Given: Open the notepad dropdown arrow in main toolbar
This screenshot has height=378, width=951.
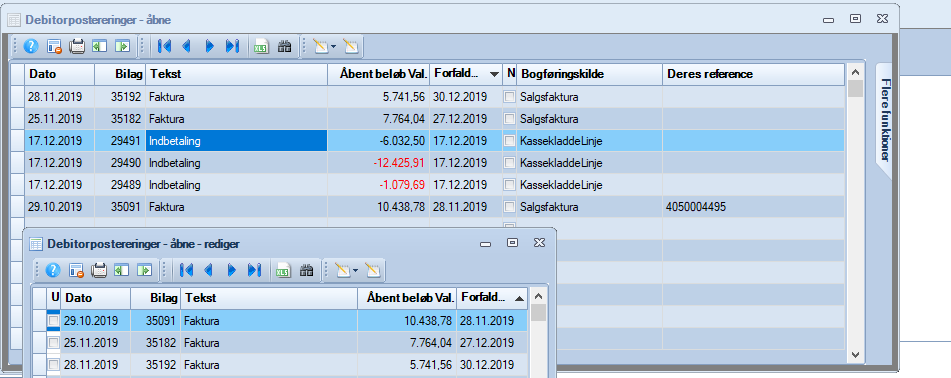Looking at the screenshot, I should pyautogui.click(x=333, y=46).
